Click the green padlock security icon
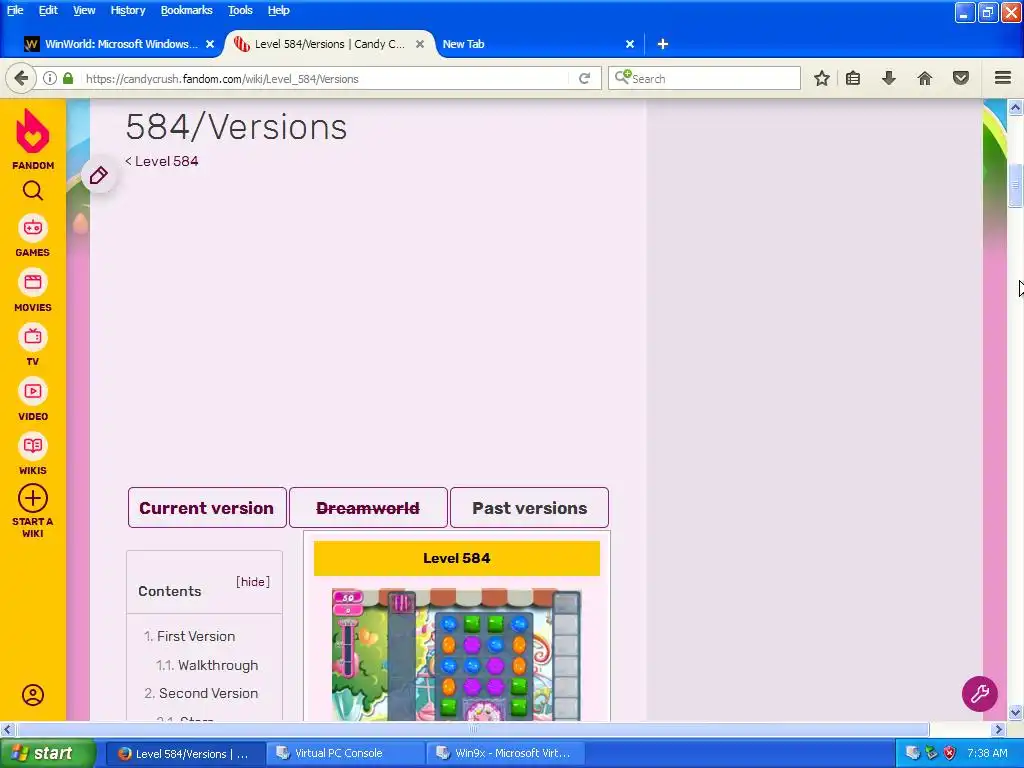The image size is (1024, 768). (68, 78)
